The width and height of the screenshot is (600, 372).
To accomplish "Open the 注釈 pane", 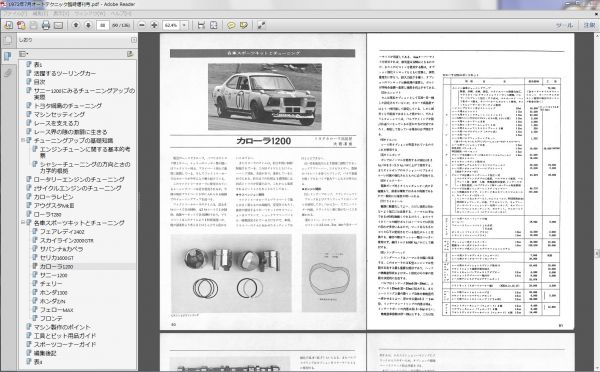I will tap(589, 25).
